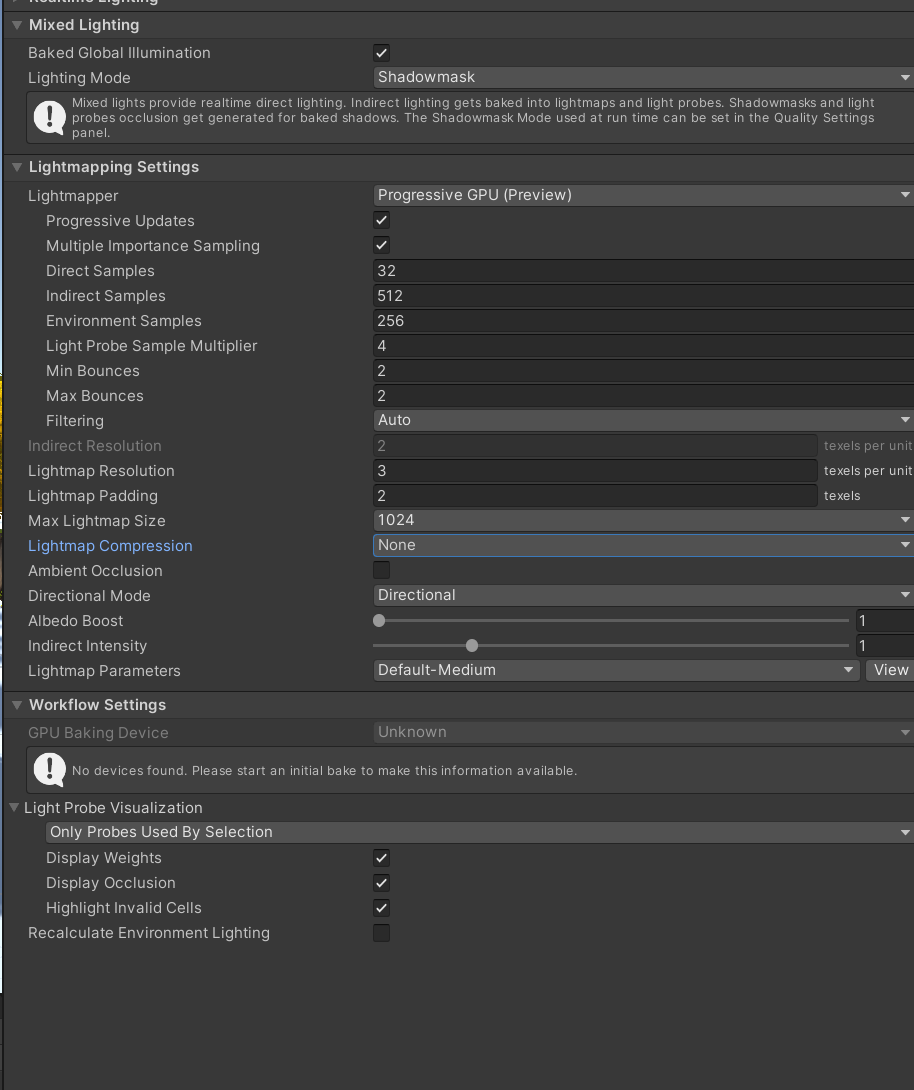Click the info icon in the Mixed Lighting help box
Image resolution: width=914 pixels, height=1090 pixels.
[49, 117]
